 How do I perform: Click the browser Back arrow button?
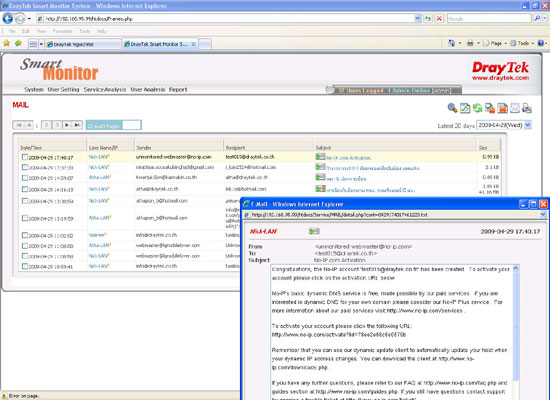(7, 18)
